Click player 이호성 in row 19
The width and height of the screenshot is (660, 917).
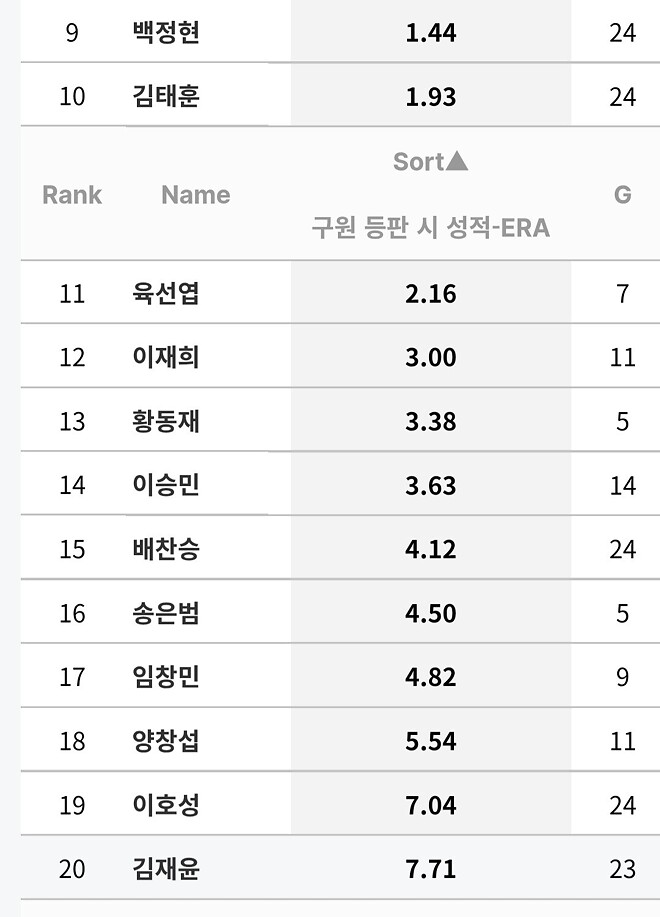pos(163,804)
